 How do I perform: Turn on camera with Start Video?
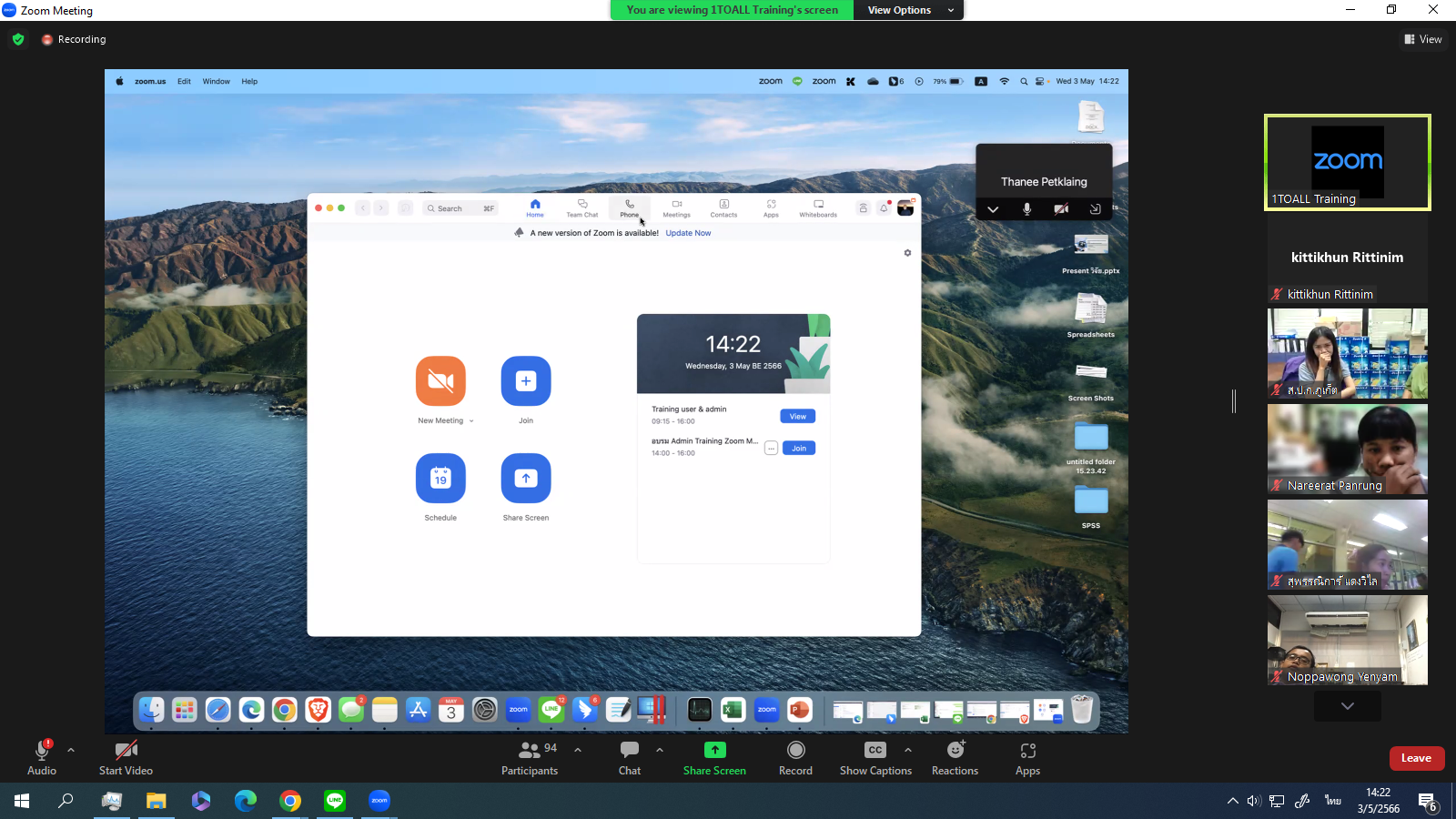tap(126, 757)
